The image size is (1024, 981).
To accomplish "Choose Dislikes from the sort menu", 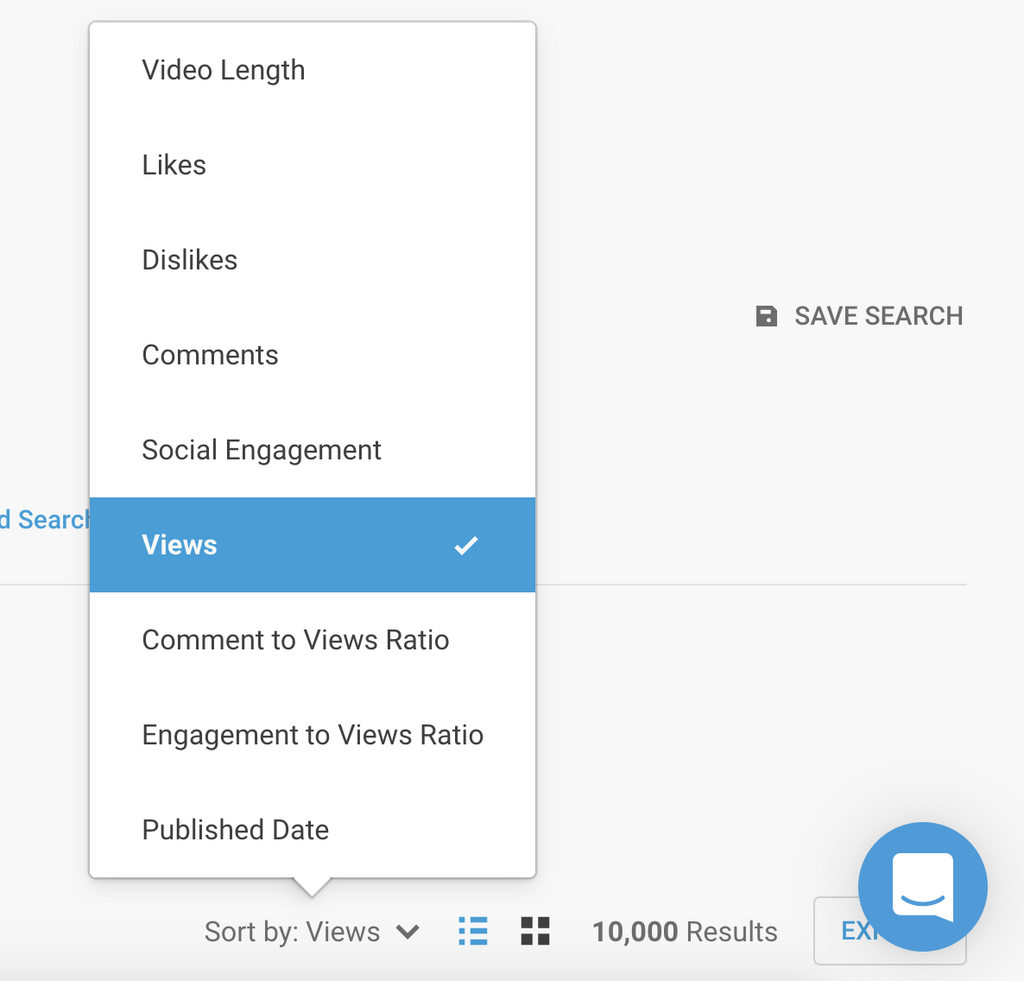I will [190, 260].
